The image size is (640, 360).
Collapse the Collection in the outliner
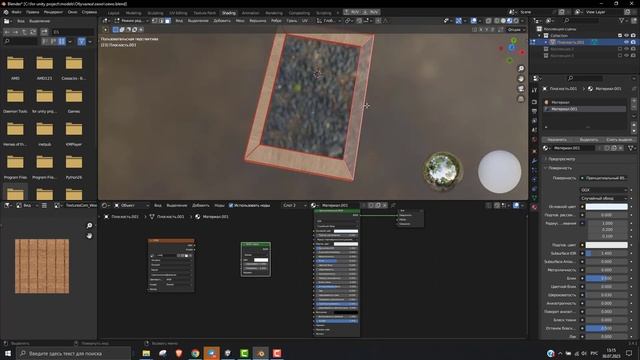(x=540, y=36)
